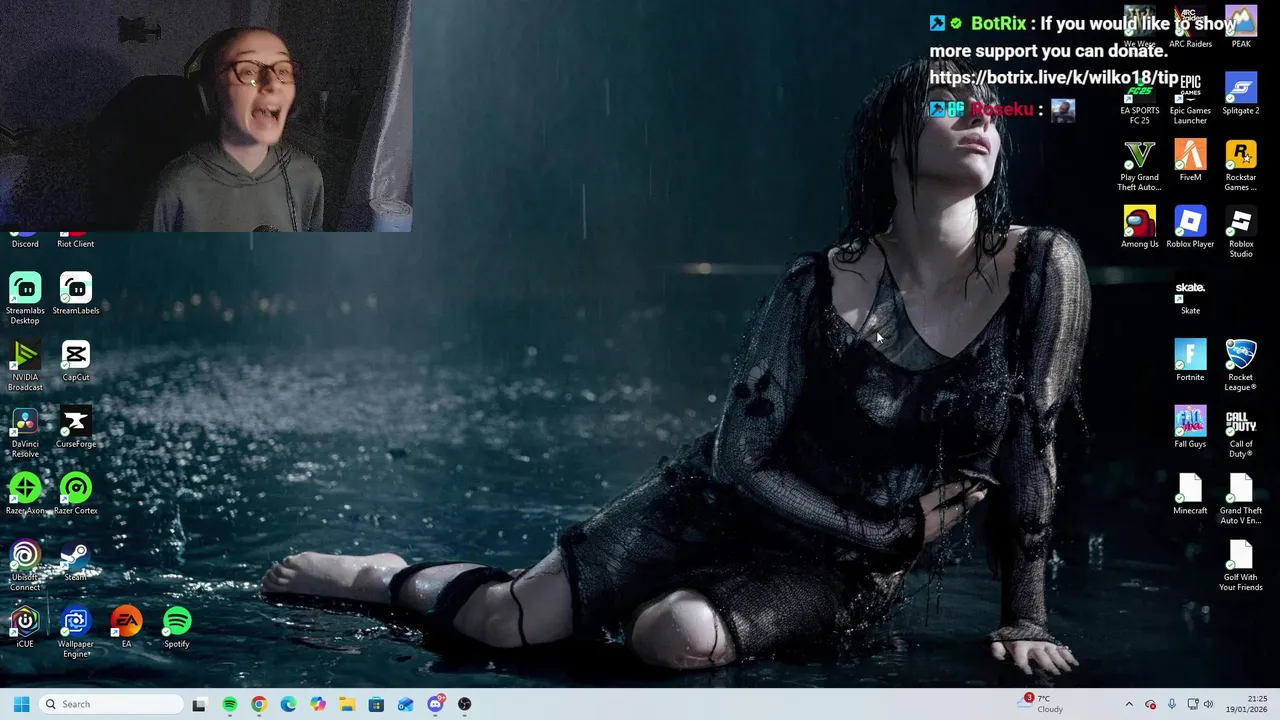Select the Skate desktop shortcut
This screenshot has height=720, width=1280.
1190,295
